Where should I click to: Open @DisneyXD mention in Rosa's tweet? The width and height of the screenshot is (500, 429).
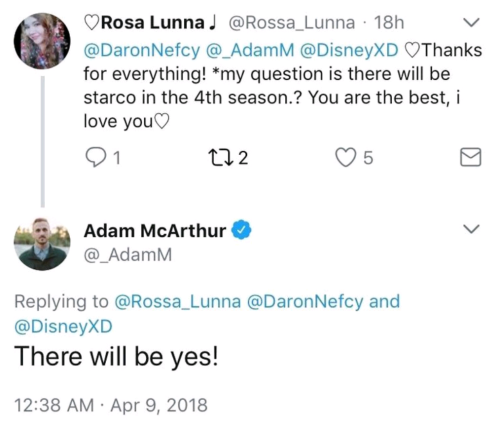[349, 50]
